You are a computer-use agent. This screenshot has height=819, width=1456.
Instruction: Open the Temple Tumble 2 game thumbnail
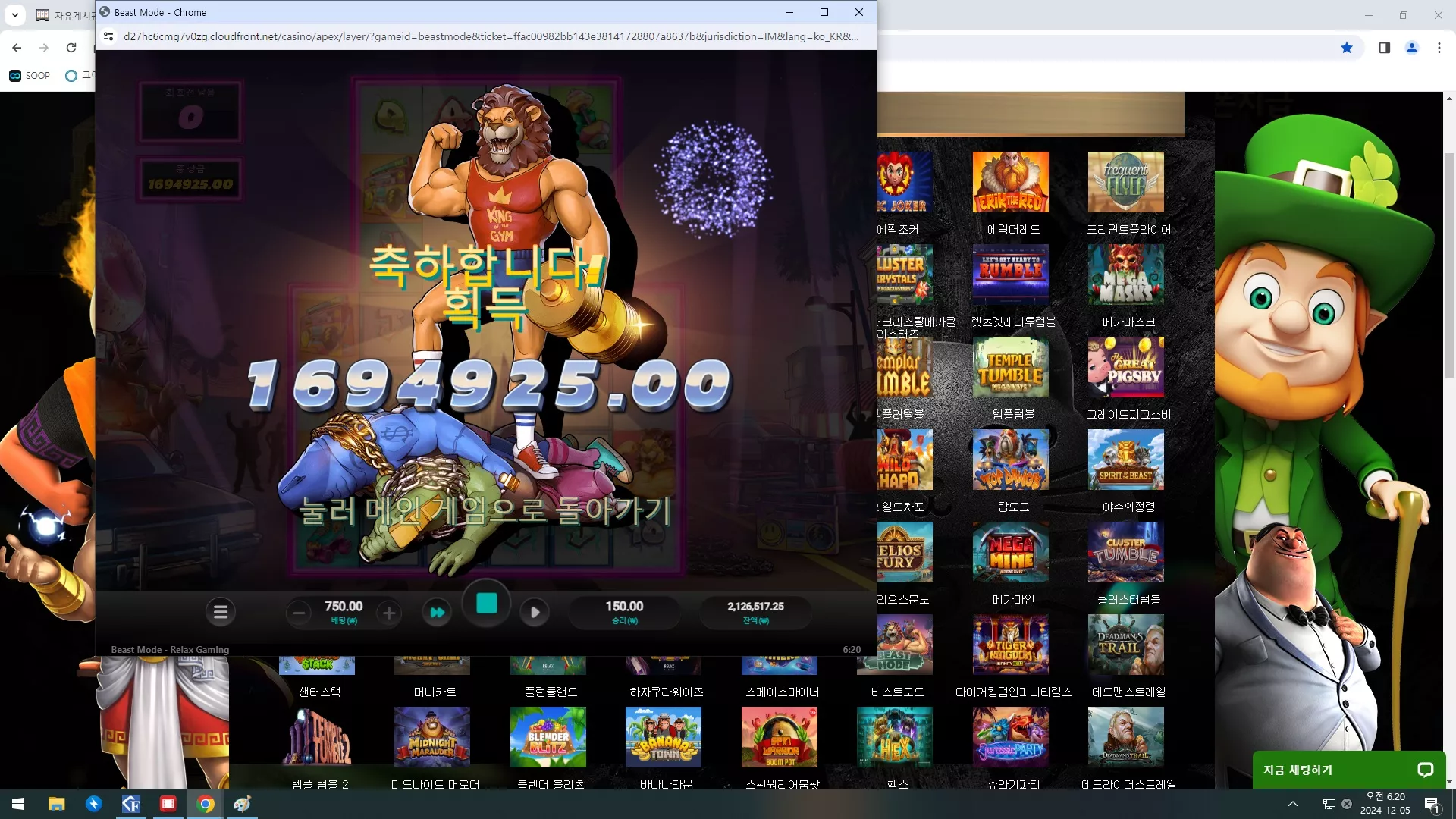(x=317, y=737)
